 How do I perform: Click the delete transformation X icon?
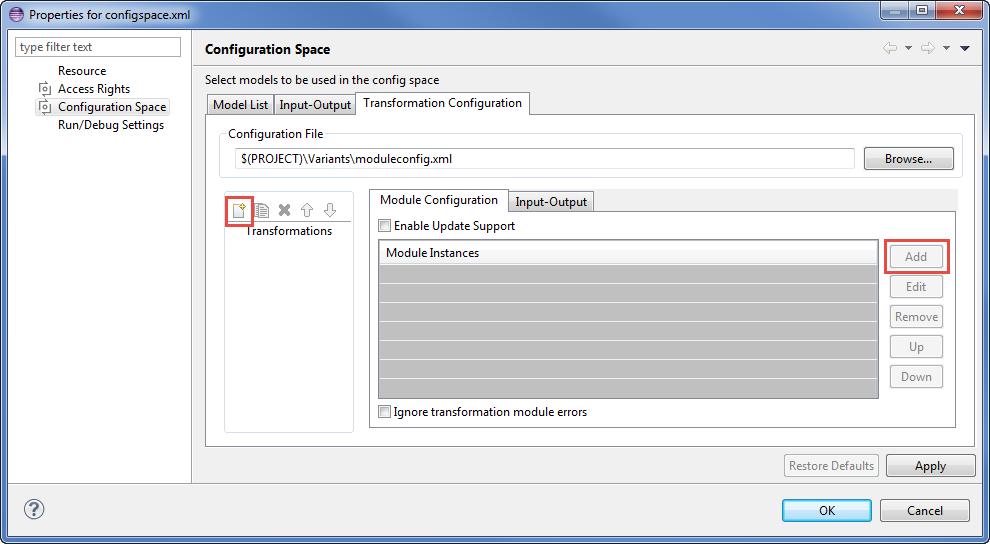point(285,210)
